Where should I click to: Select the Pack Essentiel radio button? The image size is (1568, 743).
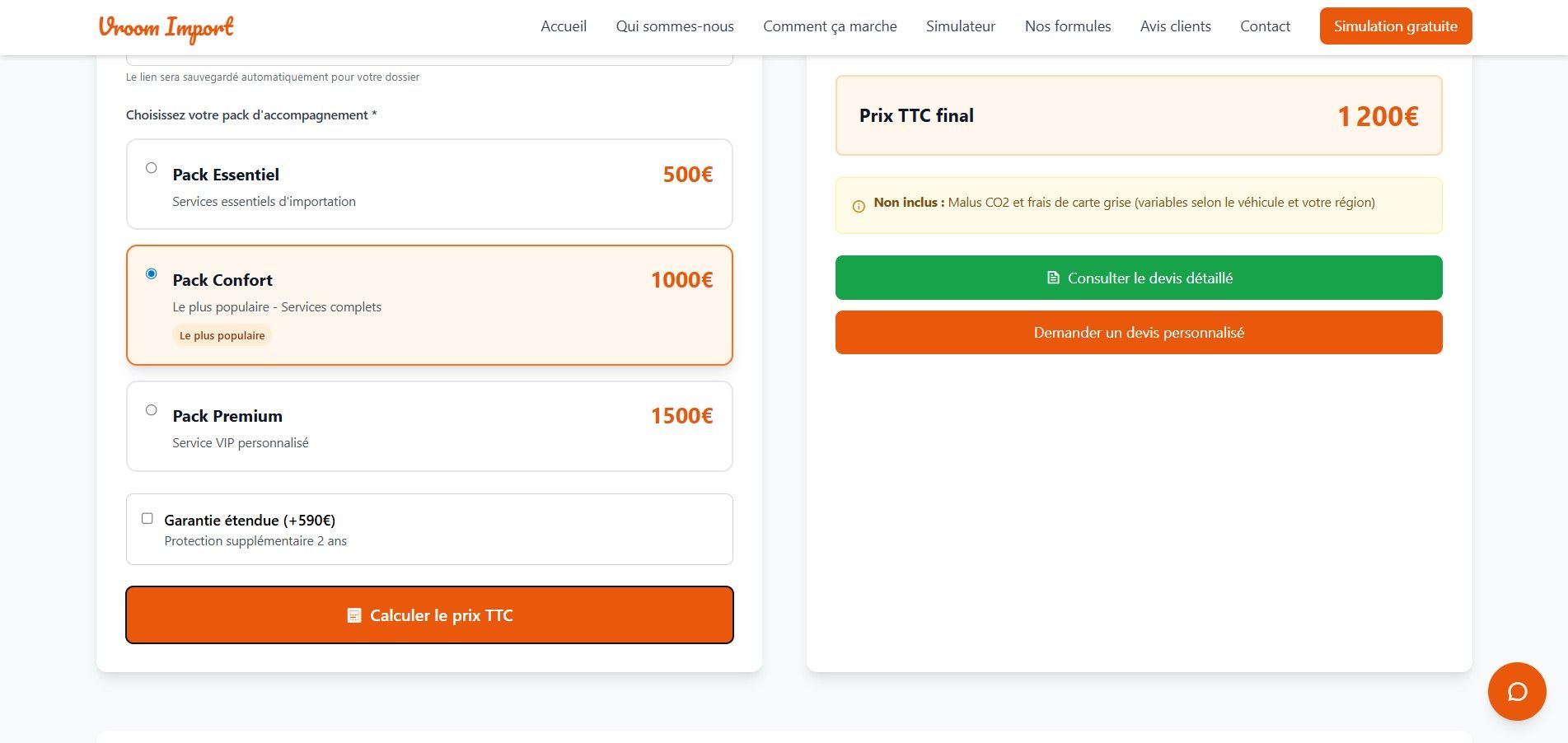pos(152,168)
